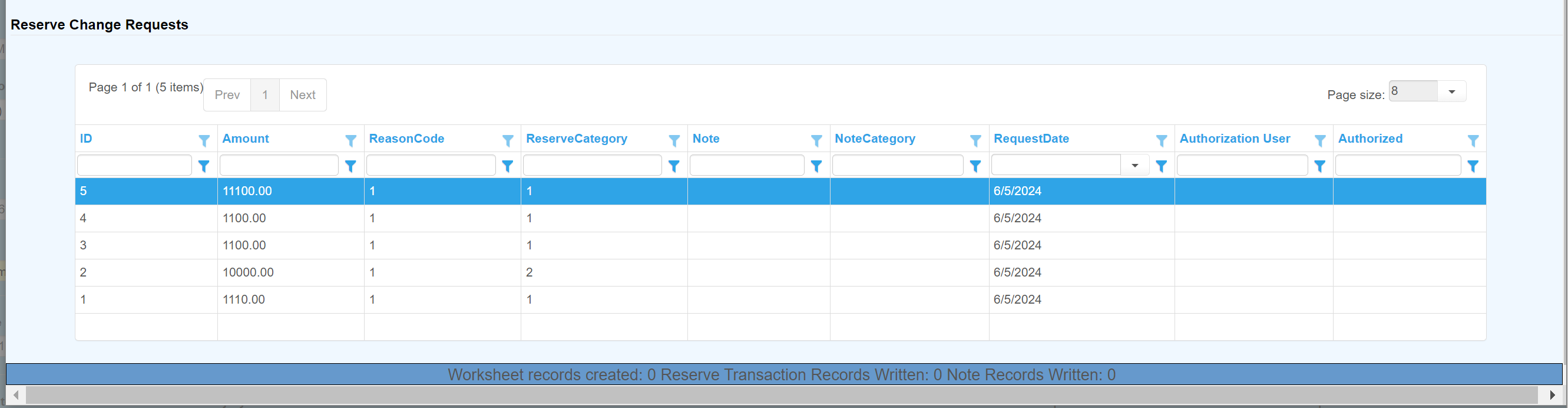Open the Note column header filter
The width and height of the screenshot is (1568, 408).
816,141
